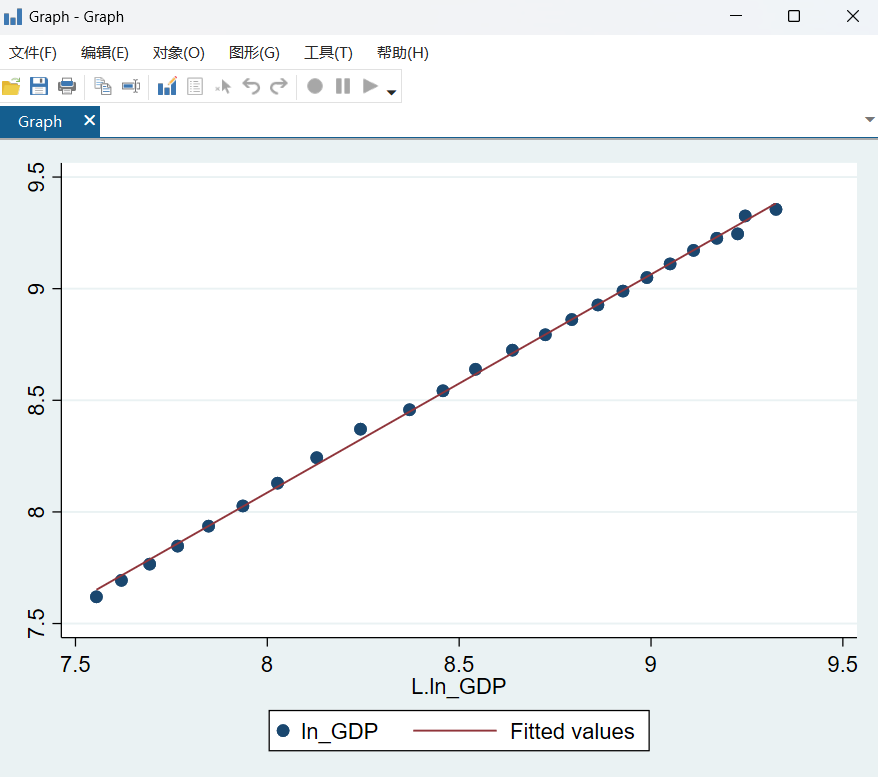Expand the dropdown arrow beside Play

pos(392,92)
